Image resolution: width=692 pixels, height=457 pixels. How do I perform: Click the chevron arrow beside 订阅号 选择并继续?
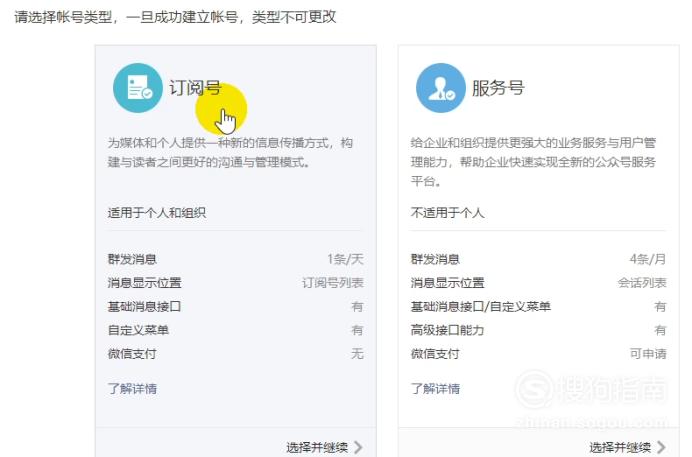click(x=358, y=447)
